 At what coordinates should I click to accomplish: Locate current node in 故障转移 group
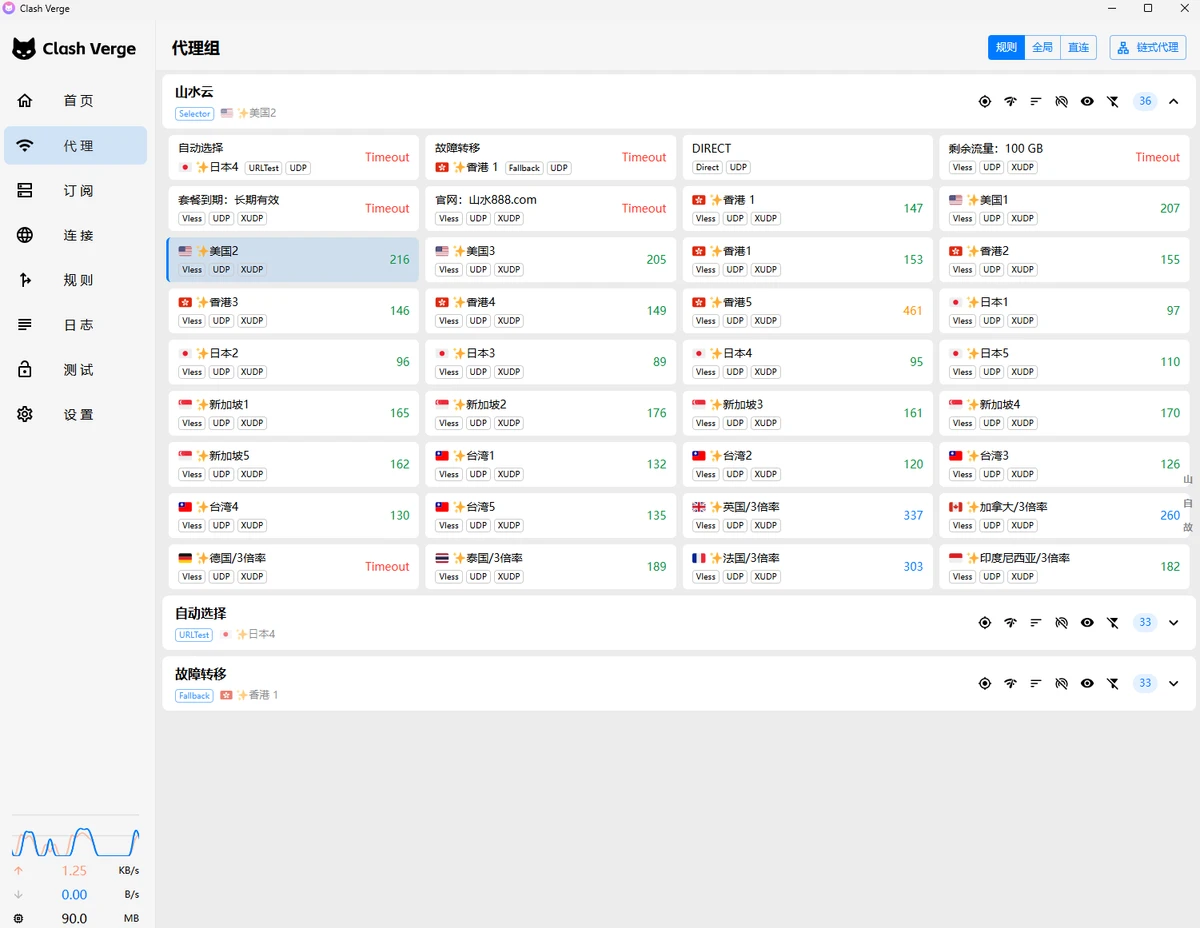click(x=985, y=683)
